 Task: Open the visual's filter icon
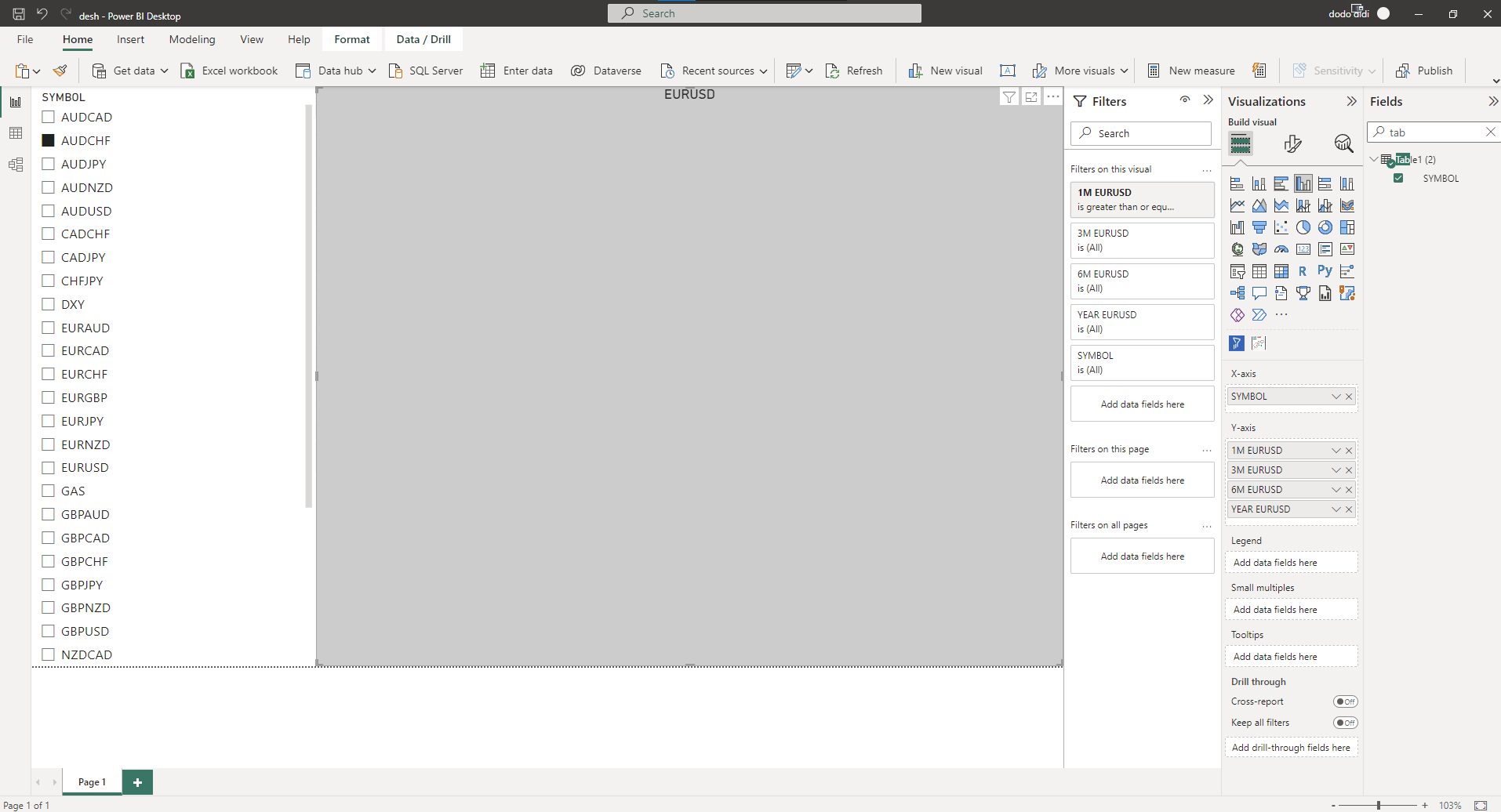[1009, 97]
